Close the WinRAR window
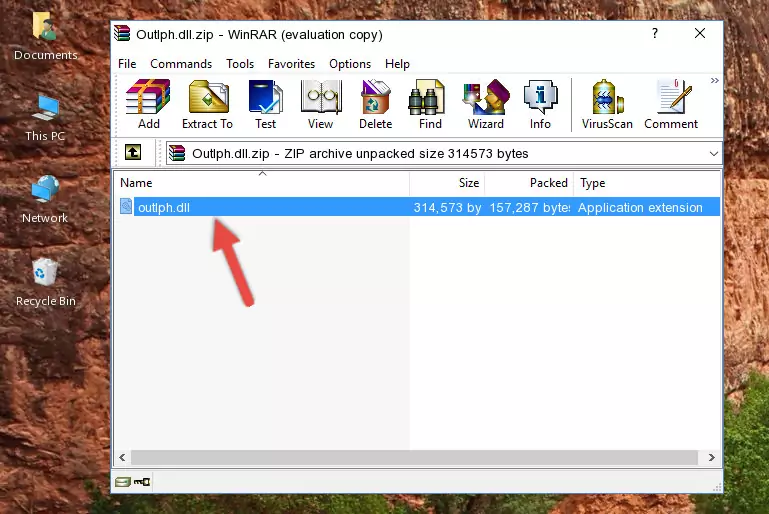 coord(700,33)
